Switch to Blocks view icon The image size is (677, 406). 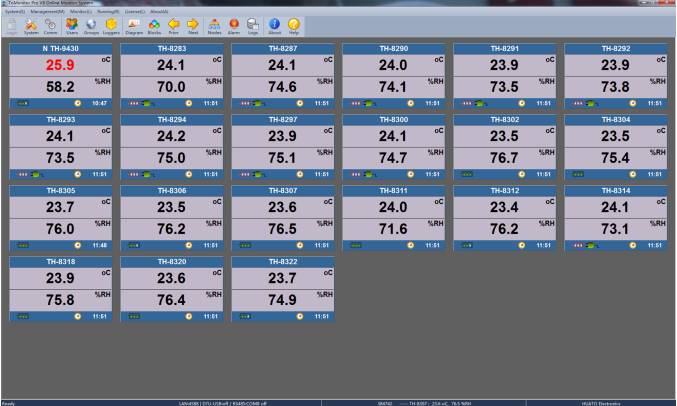[154, 25]
